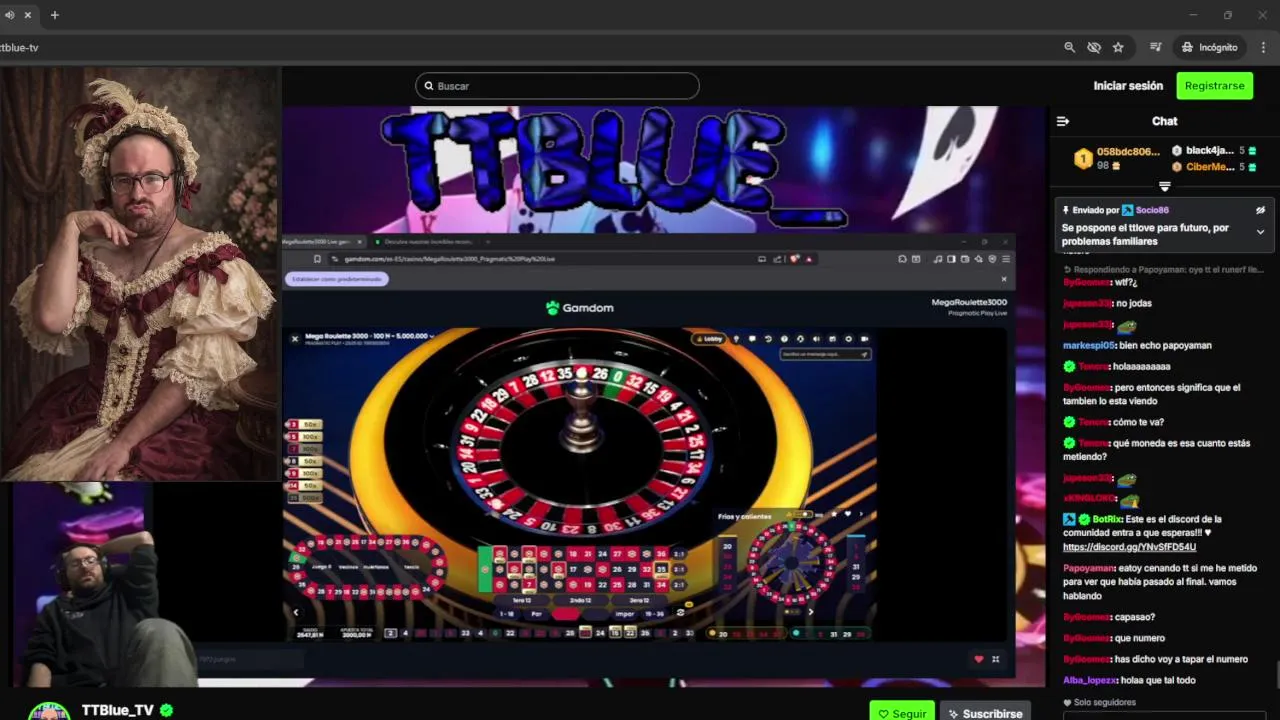Click the TTBlue_TV channel avatar
This screenshot has width=1280, height=720.
pyautogui.click(x=49, y=711)
